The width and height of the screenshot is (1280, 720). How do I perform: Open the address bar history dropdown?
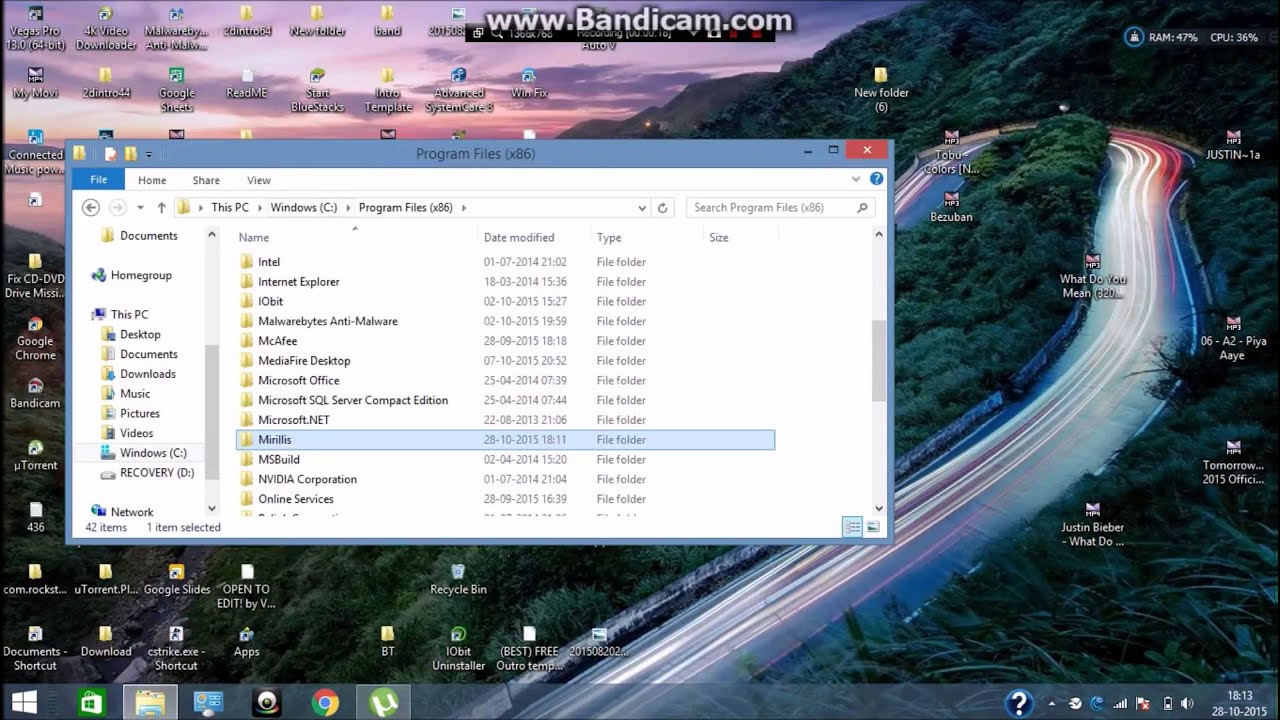tap(642, 208)
